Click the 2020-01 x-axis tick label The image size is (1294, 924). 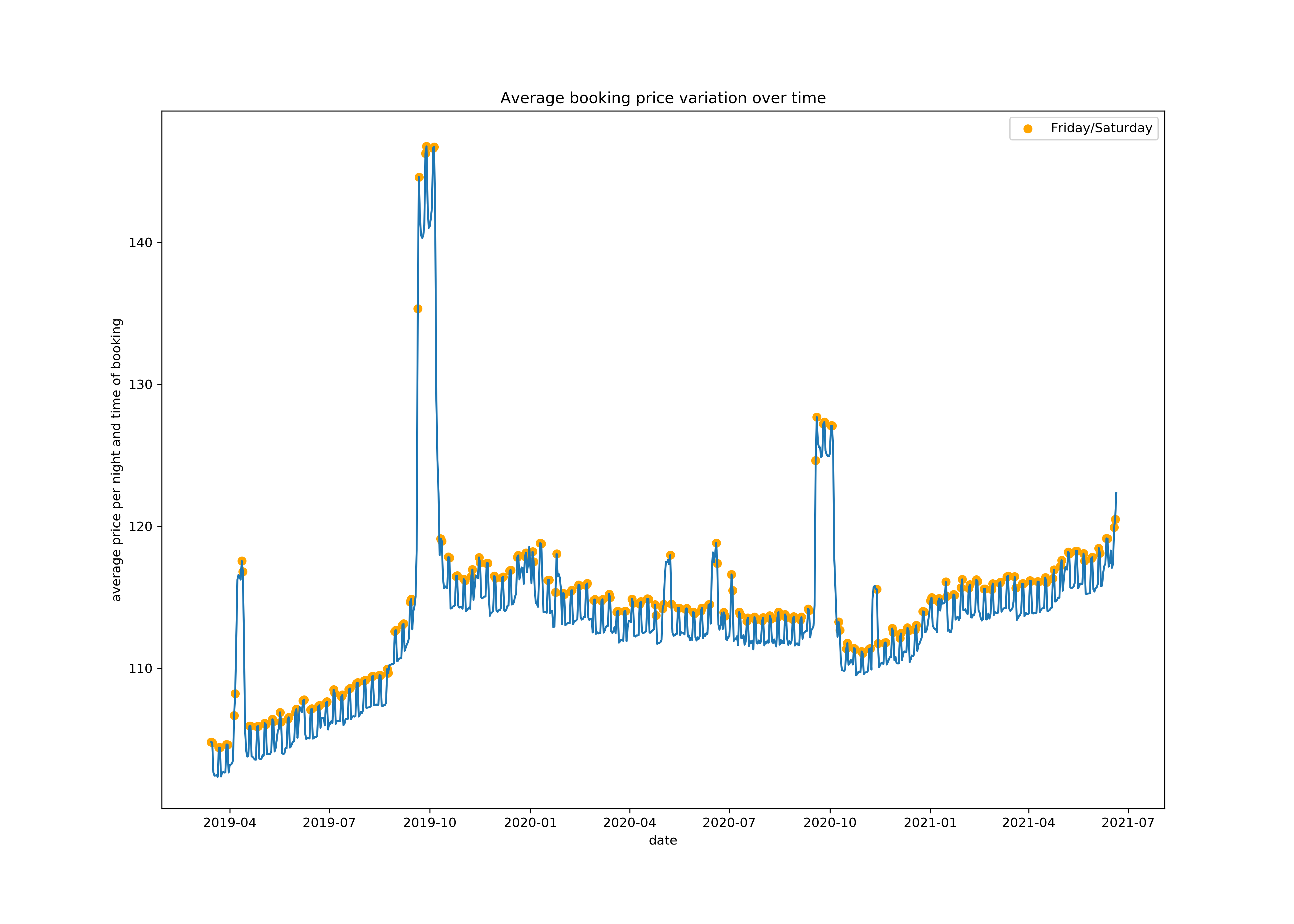[x=530, y=823]
